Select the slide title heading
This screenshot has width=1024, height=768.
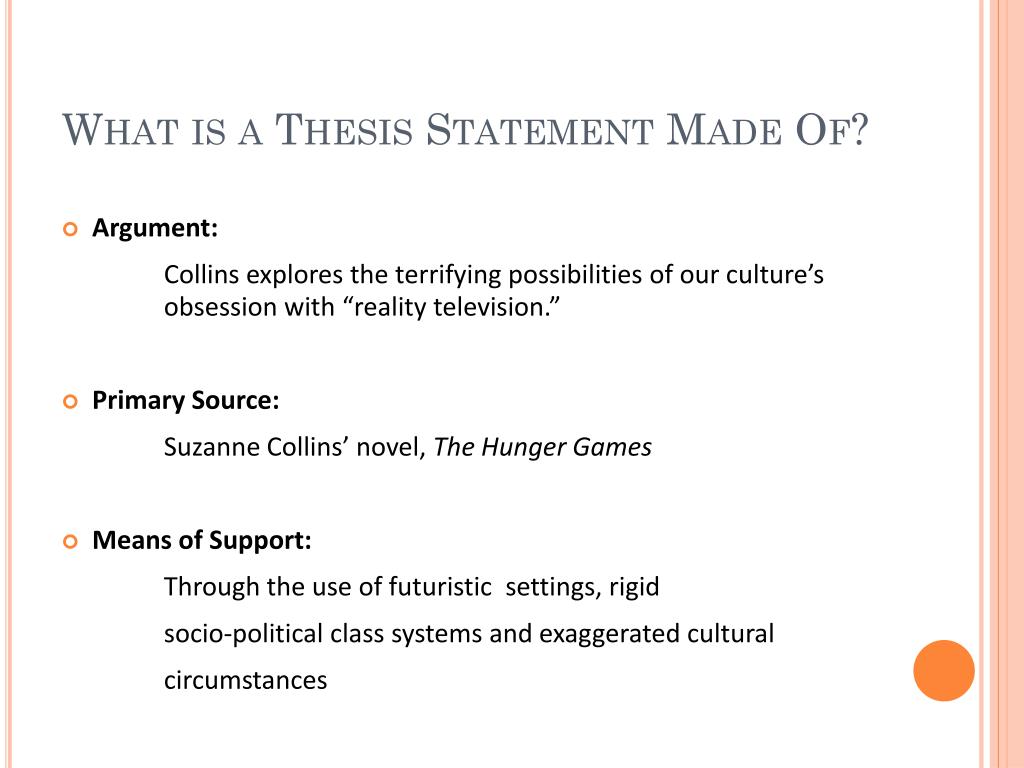[x=466, y=129]
